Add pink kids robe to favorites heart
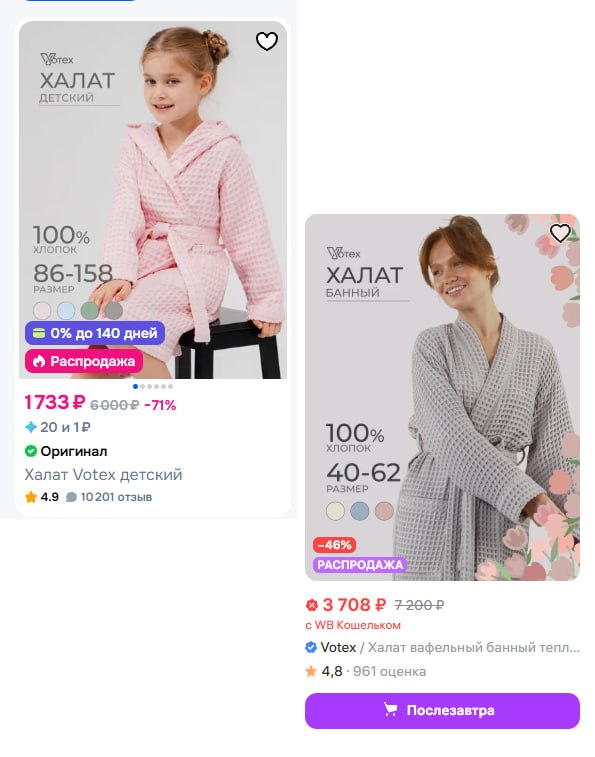 click(267, 41)
